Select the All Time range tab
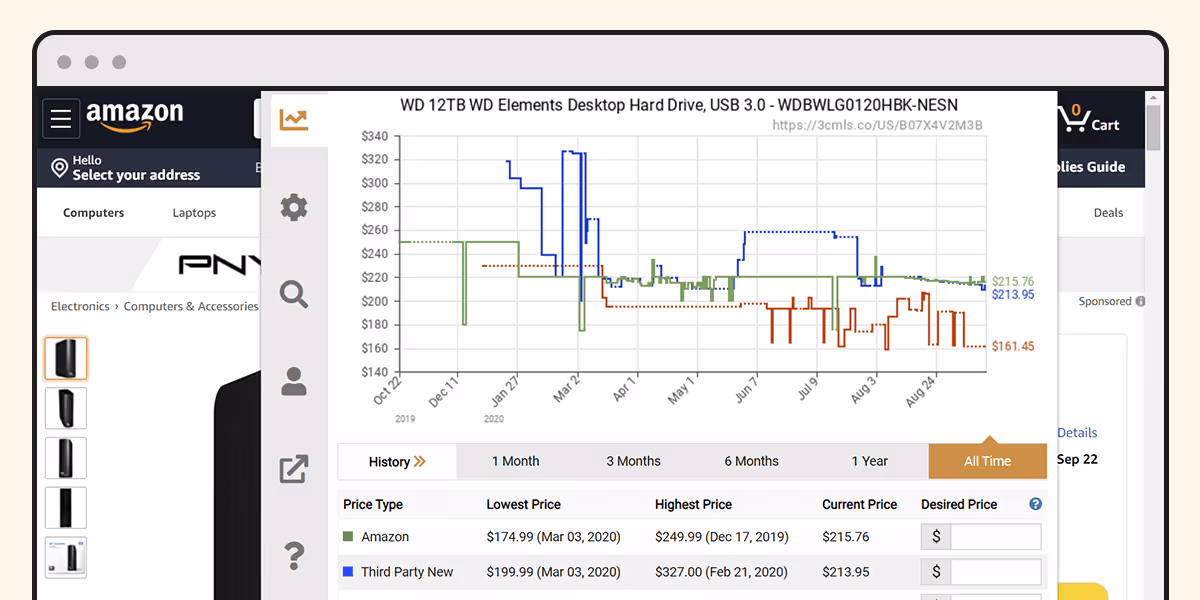The width and height of the screenshot is (1200, 600). [x=987, y=461]
